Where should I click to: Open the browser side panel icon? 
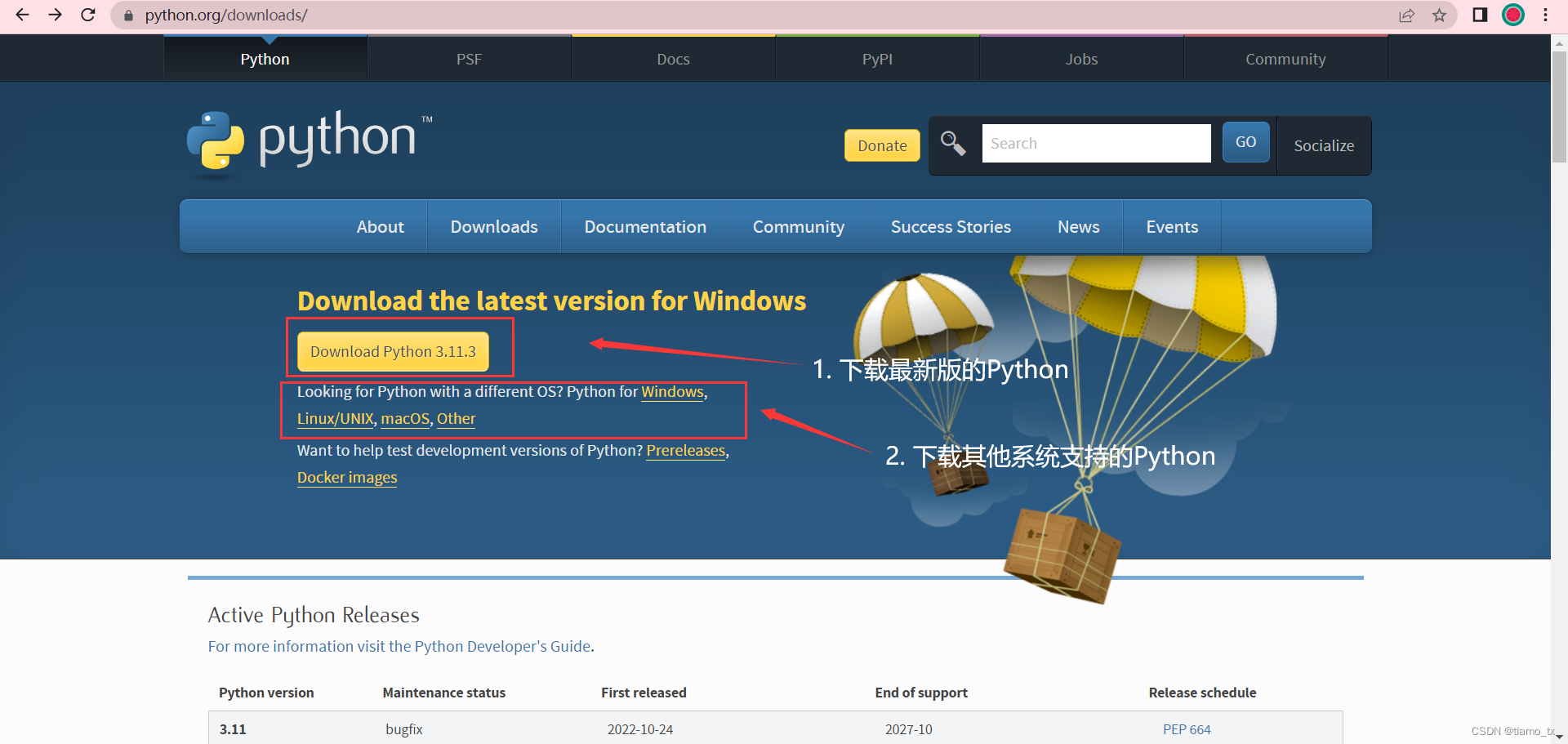pos(1480,15)
